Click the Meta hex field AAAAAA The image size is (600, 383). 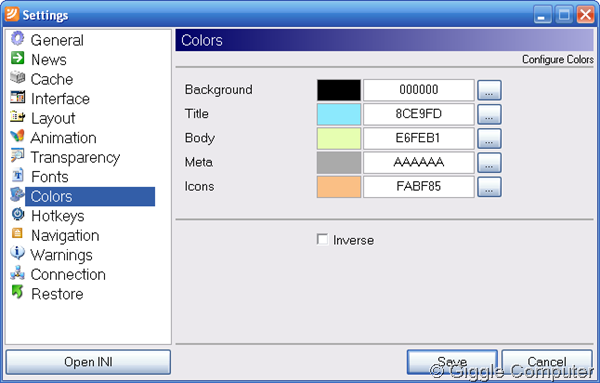419,163
